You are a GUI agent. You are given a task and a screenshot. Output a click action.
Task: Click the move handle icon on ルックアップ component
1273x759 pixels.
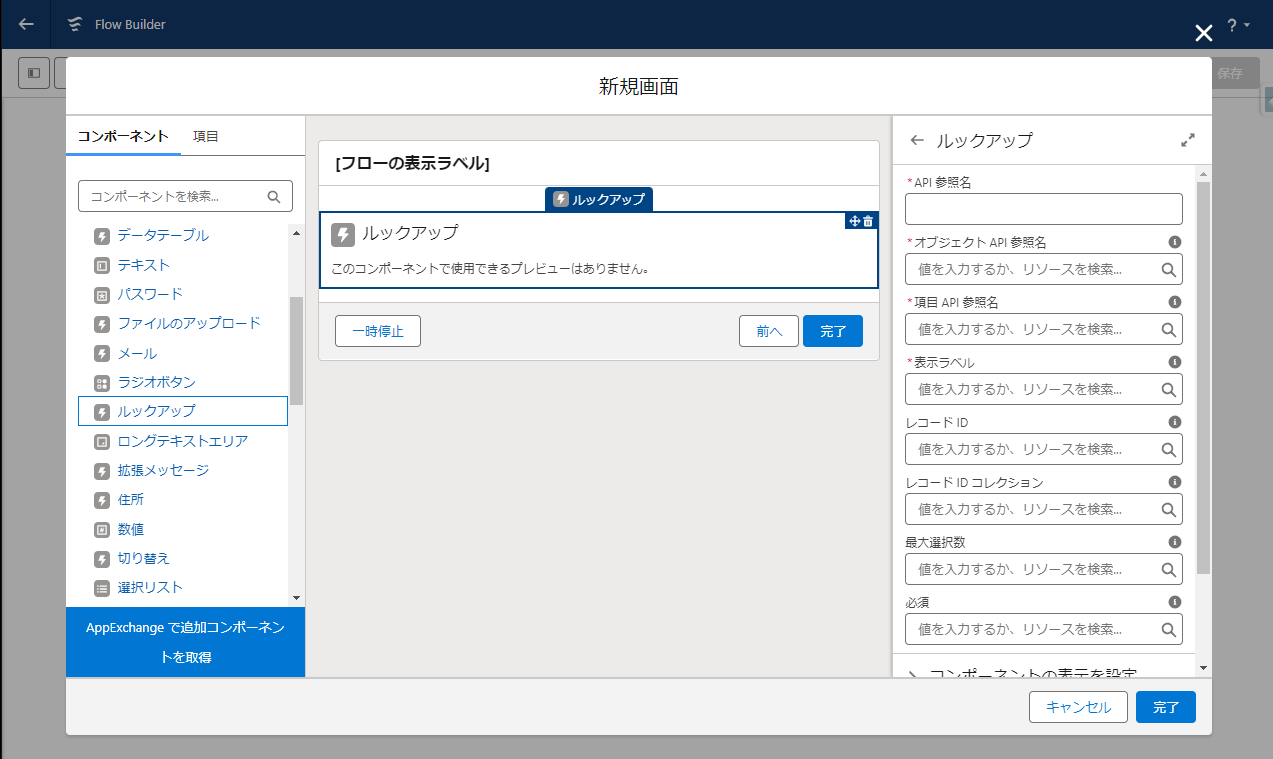(855, 221)
